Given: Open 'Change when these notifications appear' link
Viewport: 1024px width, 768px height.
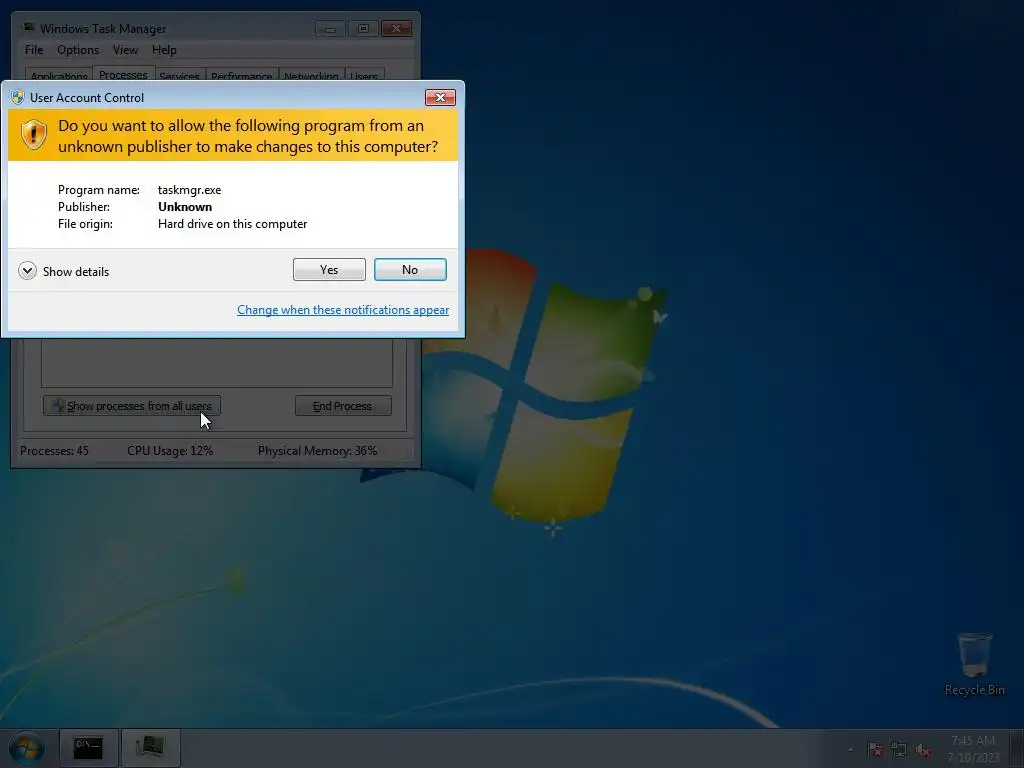Looking at the screenshot, I should coord(343,310).
